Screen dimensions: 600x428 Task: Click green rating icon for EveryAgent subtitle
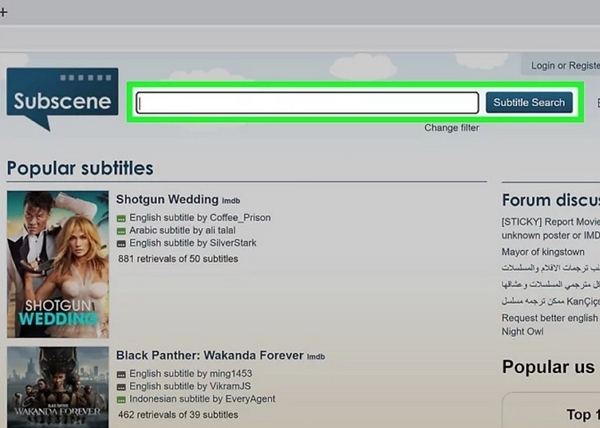point(121,400)
